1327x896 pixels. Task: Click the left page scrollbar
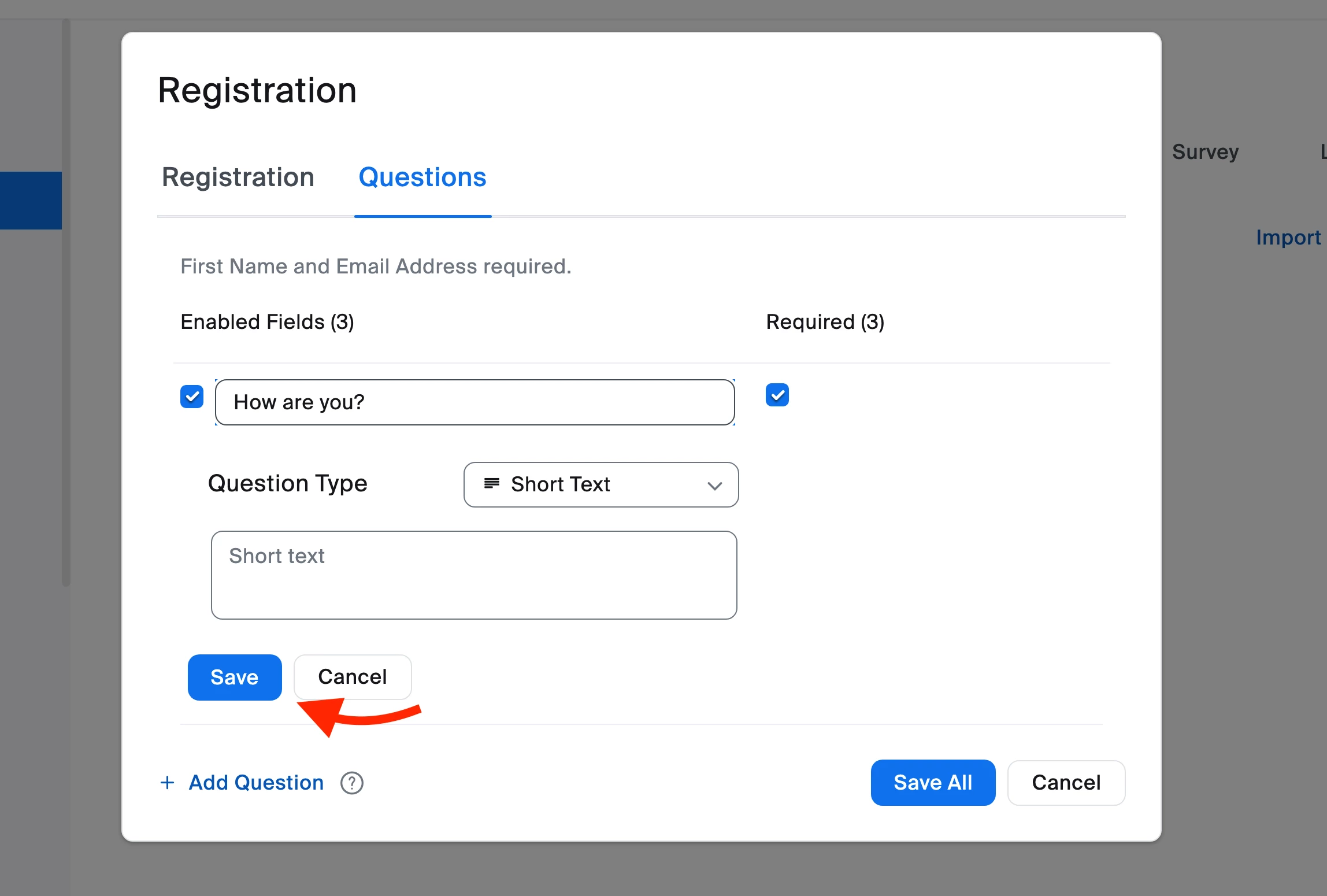pos(66,301)
